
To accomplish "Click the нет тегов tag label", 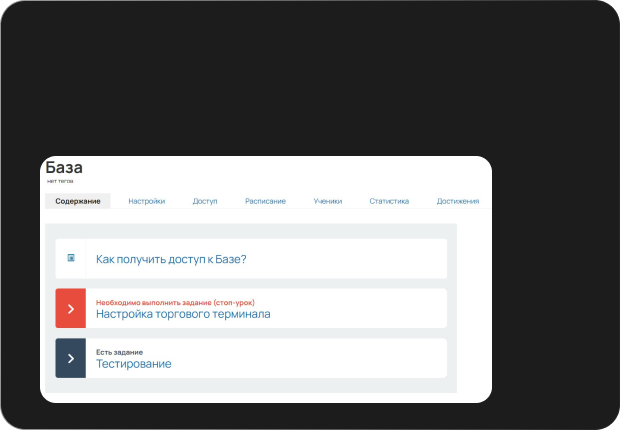I will click(60, 181).
